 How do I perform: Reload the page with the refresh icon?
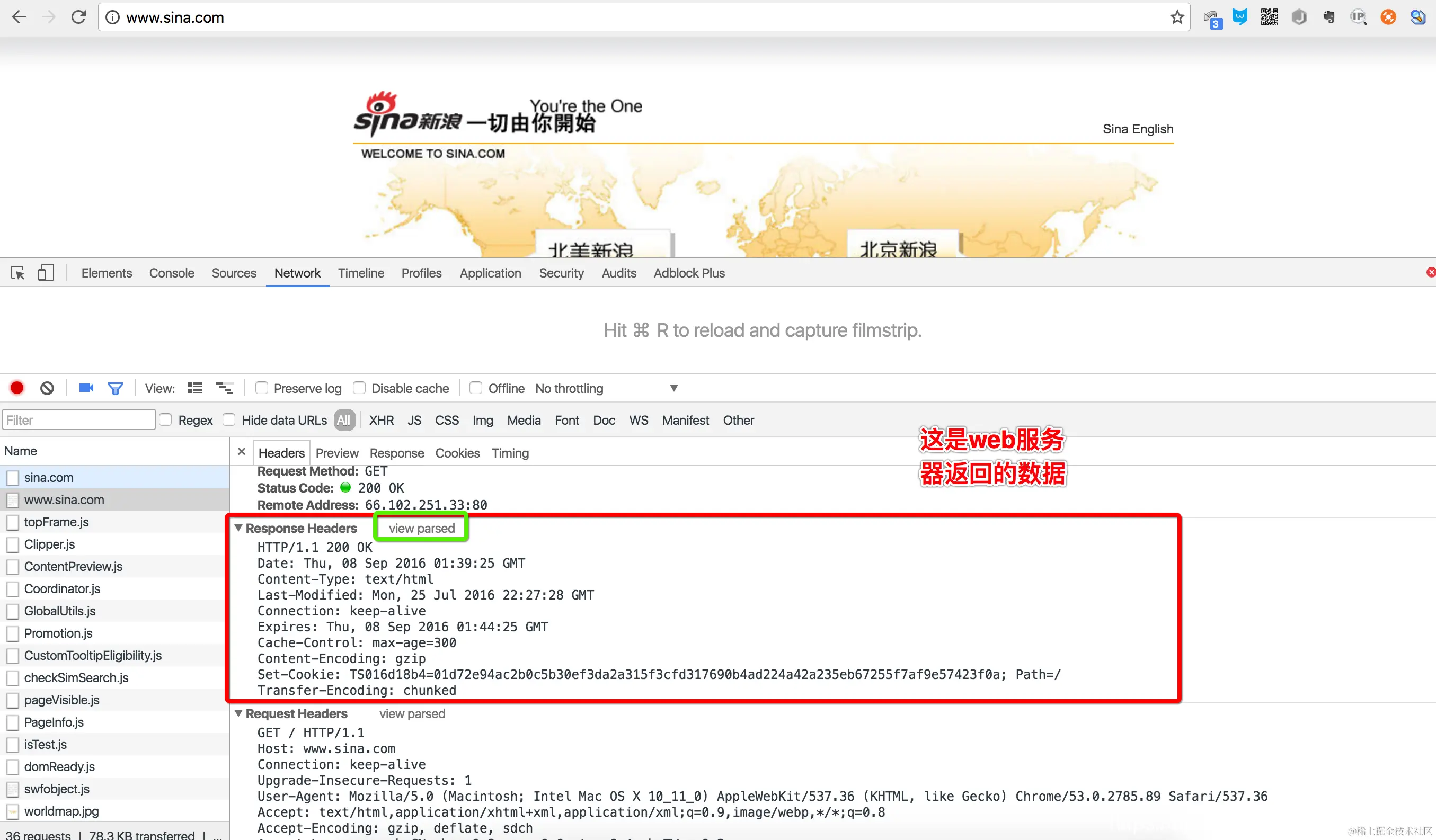pyautogui.click(x=78, y=17)
